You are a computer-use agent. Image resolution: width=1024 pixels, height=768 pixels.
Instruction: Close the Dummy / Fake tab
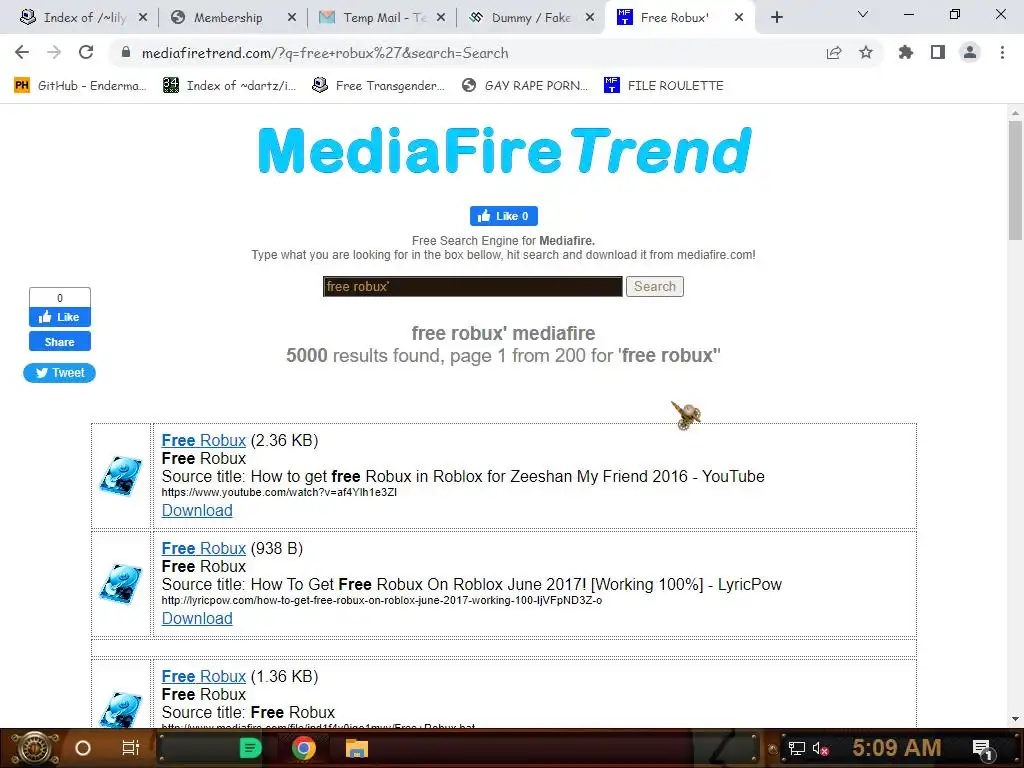tap(590, 18)
